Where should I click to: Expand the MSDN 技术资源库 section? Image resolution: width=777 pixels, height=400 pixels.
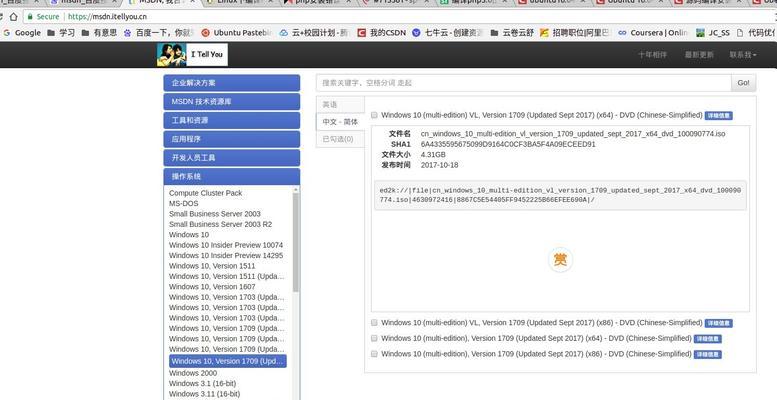click(x=231, y=102)
